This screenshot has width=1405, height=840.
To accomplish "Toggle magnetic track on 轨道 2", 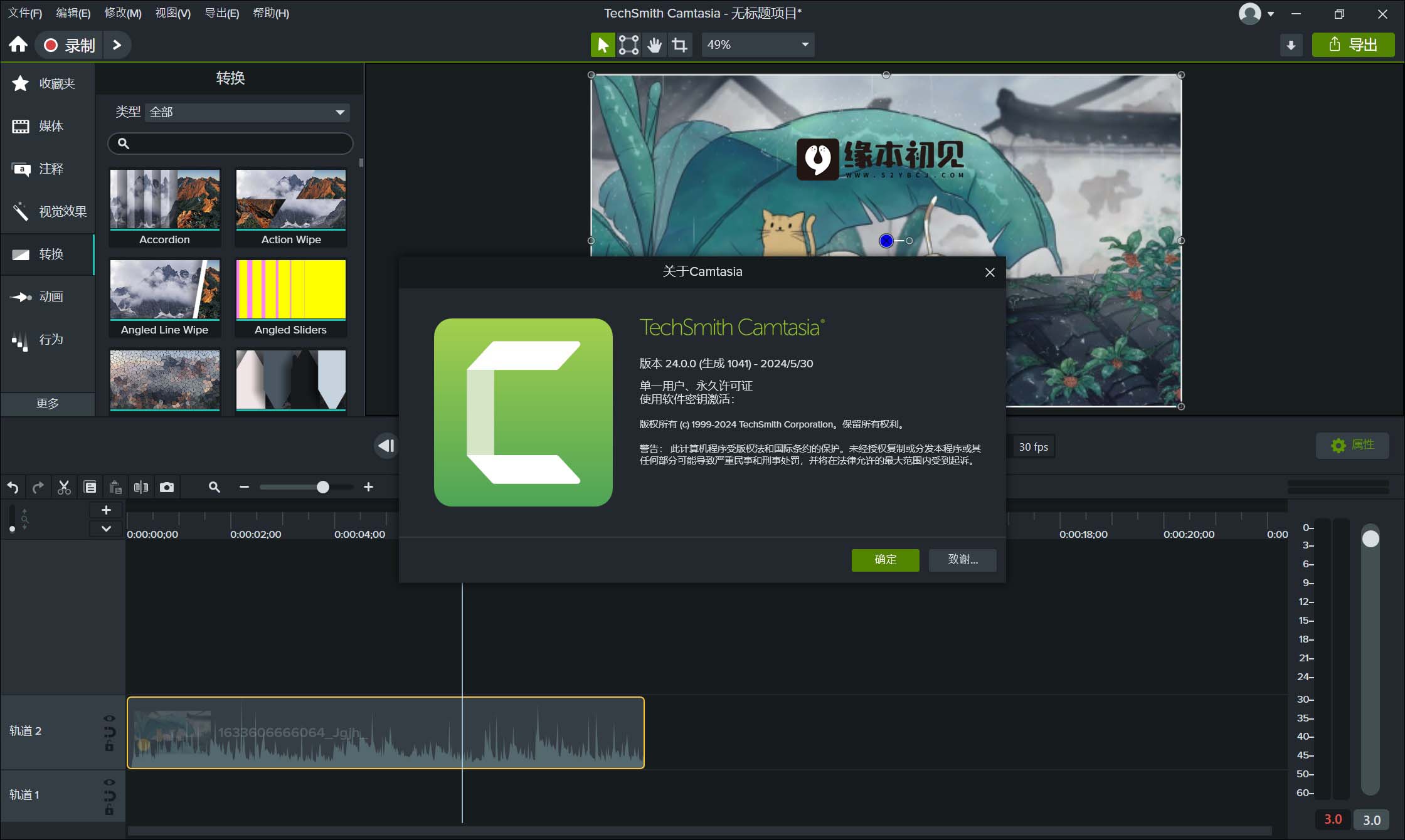I will (109, 732).
